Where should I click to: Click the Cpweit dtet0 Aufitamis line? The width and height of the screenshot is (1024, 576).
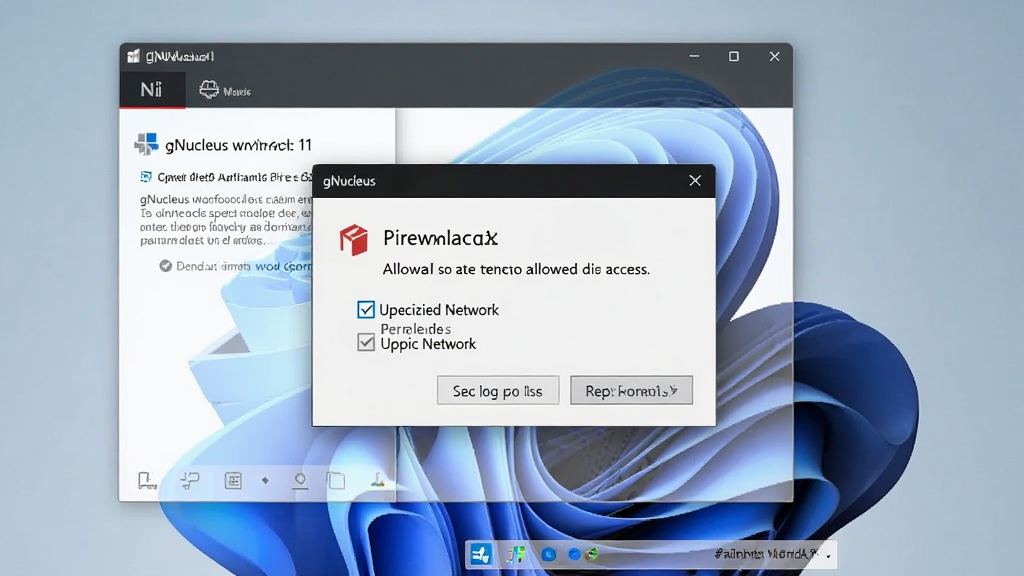point(234,177)
